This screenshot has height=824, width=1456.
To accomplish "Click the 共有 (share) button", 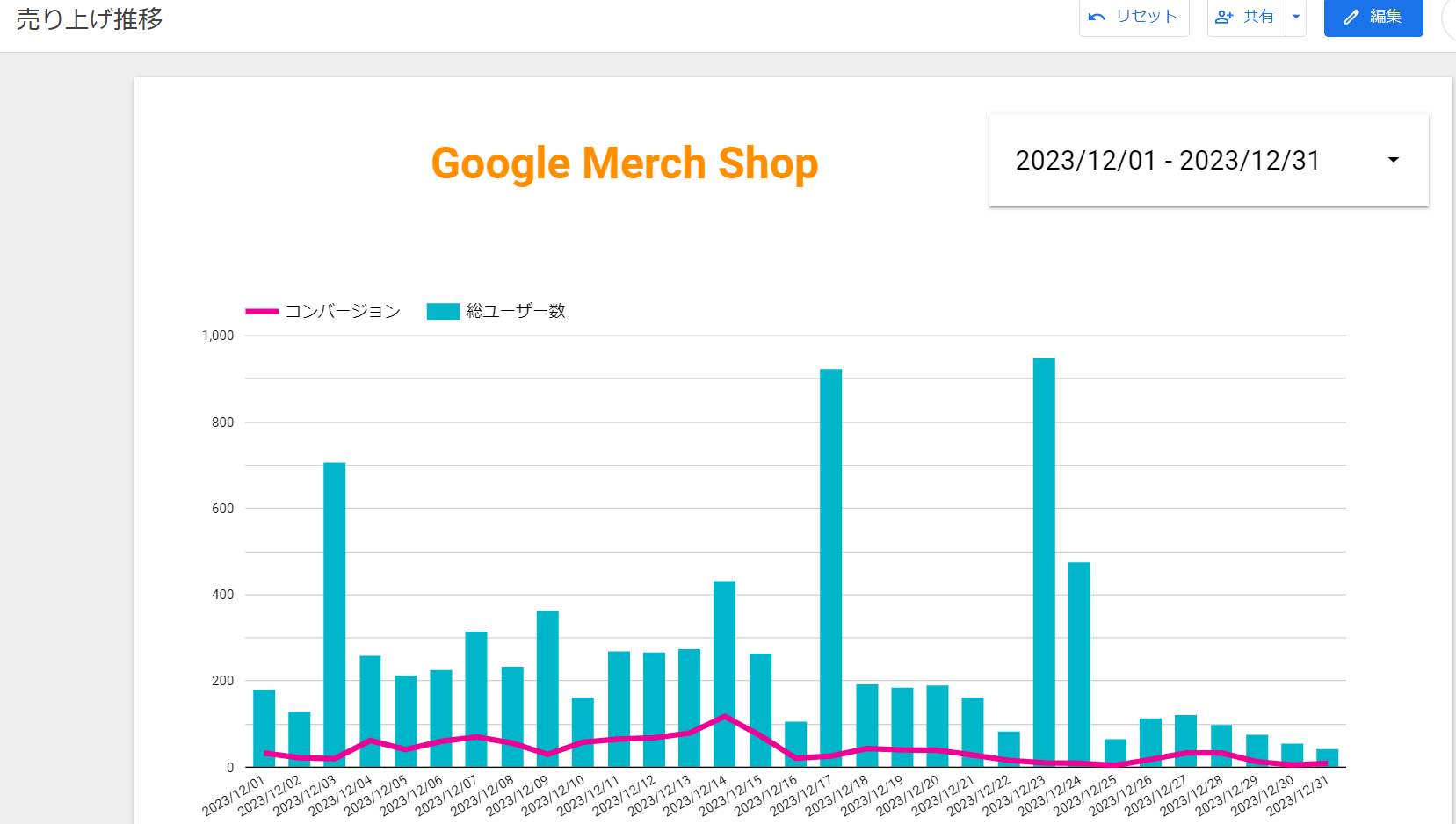I will click(x=1246, y=17).
